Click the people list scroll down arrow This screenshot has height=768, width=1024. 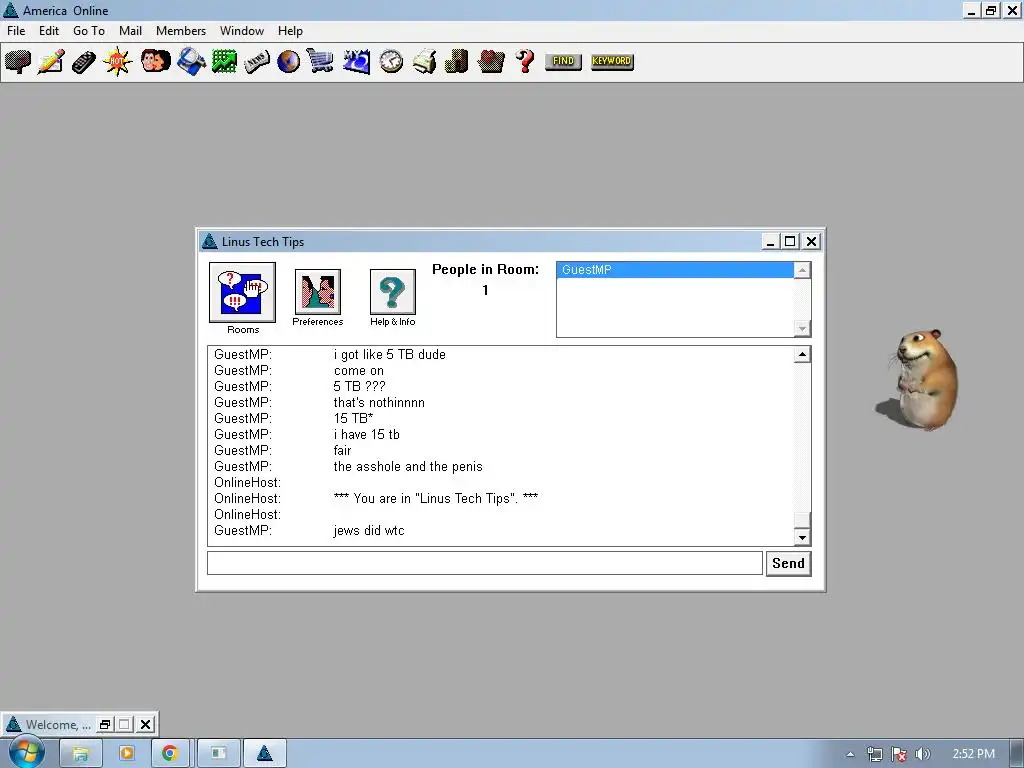802,328
